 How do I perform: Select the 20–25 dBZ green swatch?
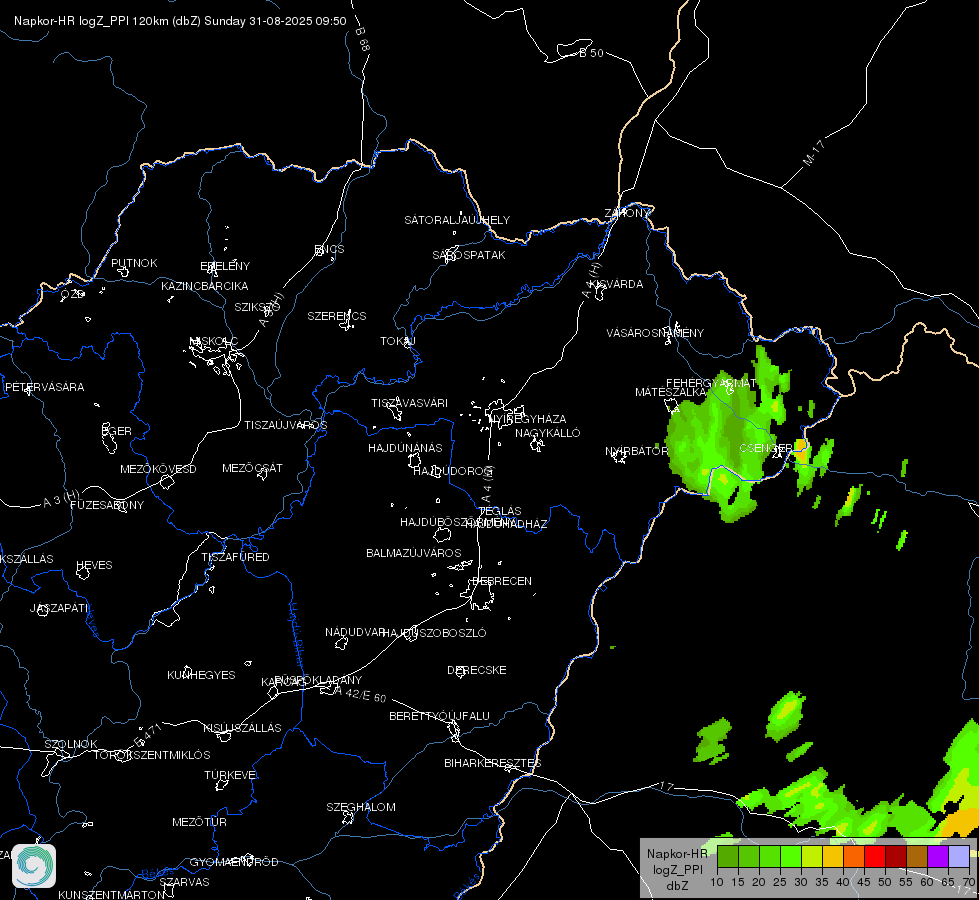coord(770,857)
